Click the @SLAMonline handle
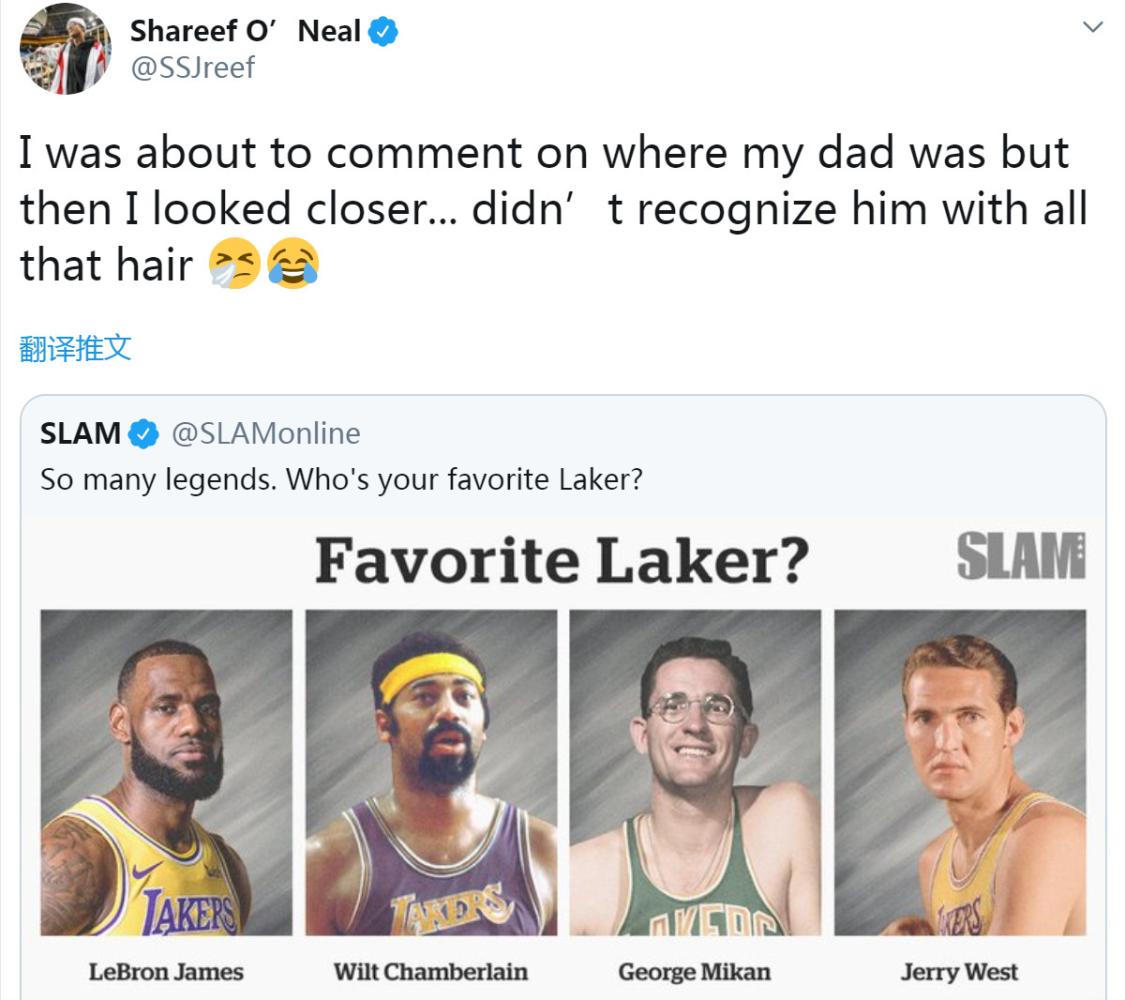The height and width of the screenshot is (1000, 1125). click(x=265, y=434)
